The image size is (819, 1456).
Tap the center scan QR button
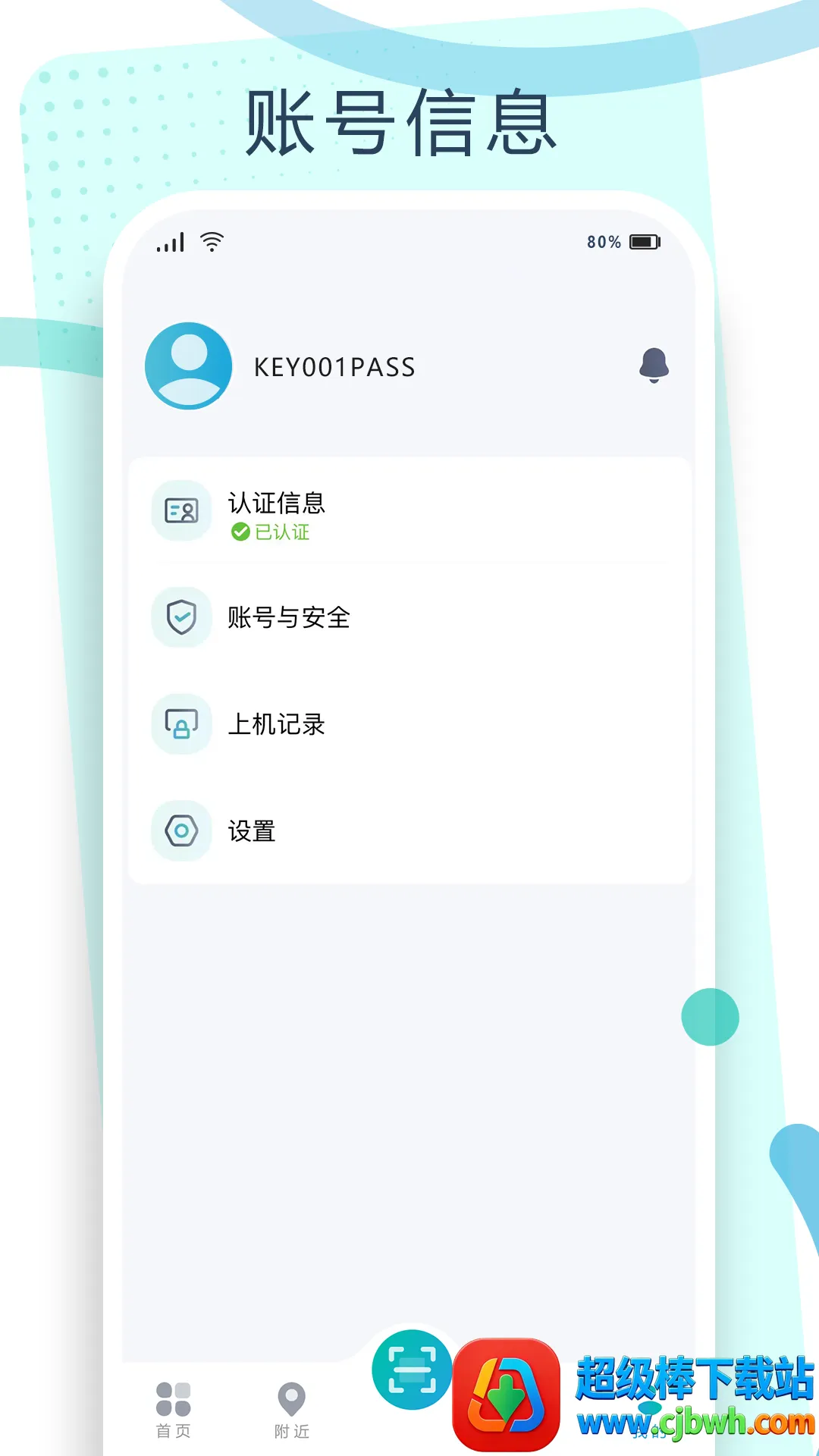pos(412,1370)
